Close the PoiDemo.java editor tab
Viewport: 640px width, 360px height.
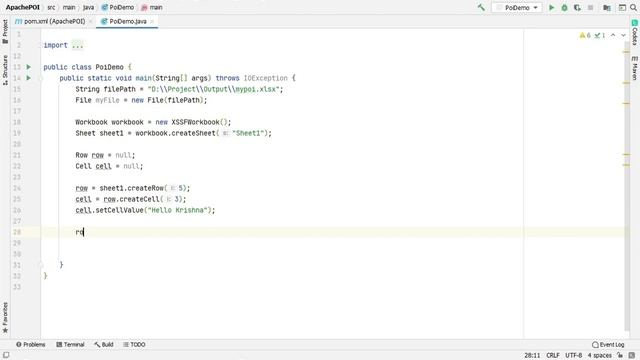152,21
